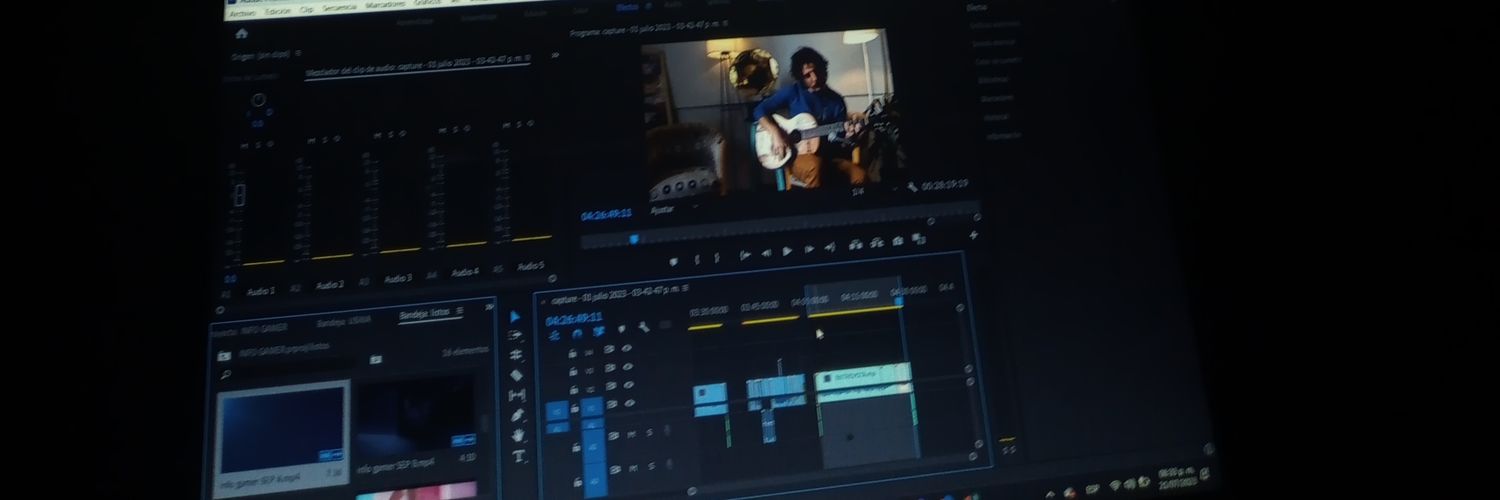Select the Hand tool

(518, 436)
